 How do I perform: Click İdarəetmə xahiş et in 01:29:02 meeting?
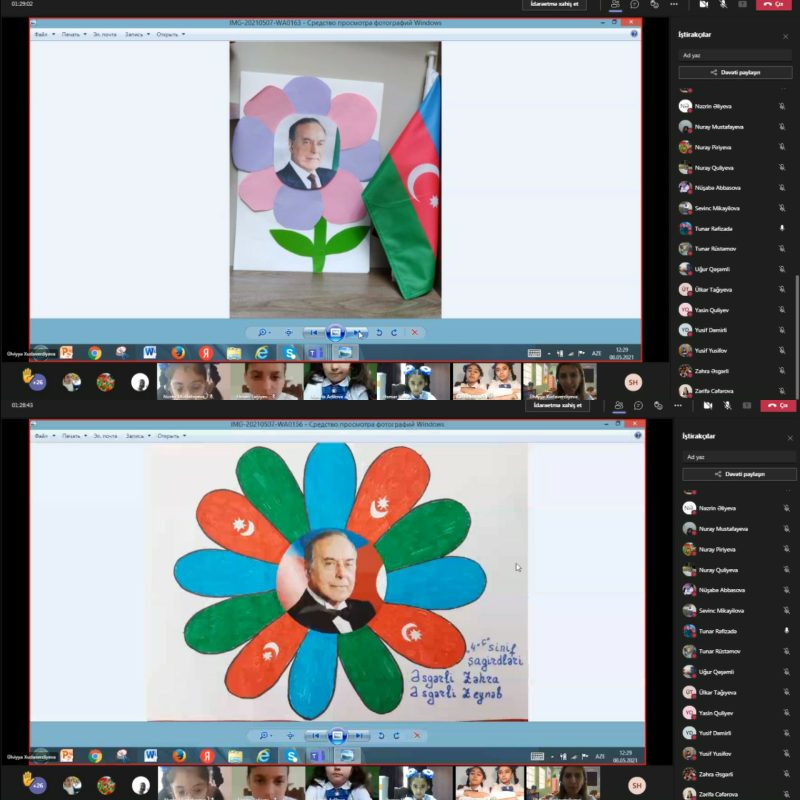click(554, 4)
